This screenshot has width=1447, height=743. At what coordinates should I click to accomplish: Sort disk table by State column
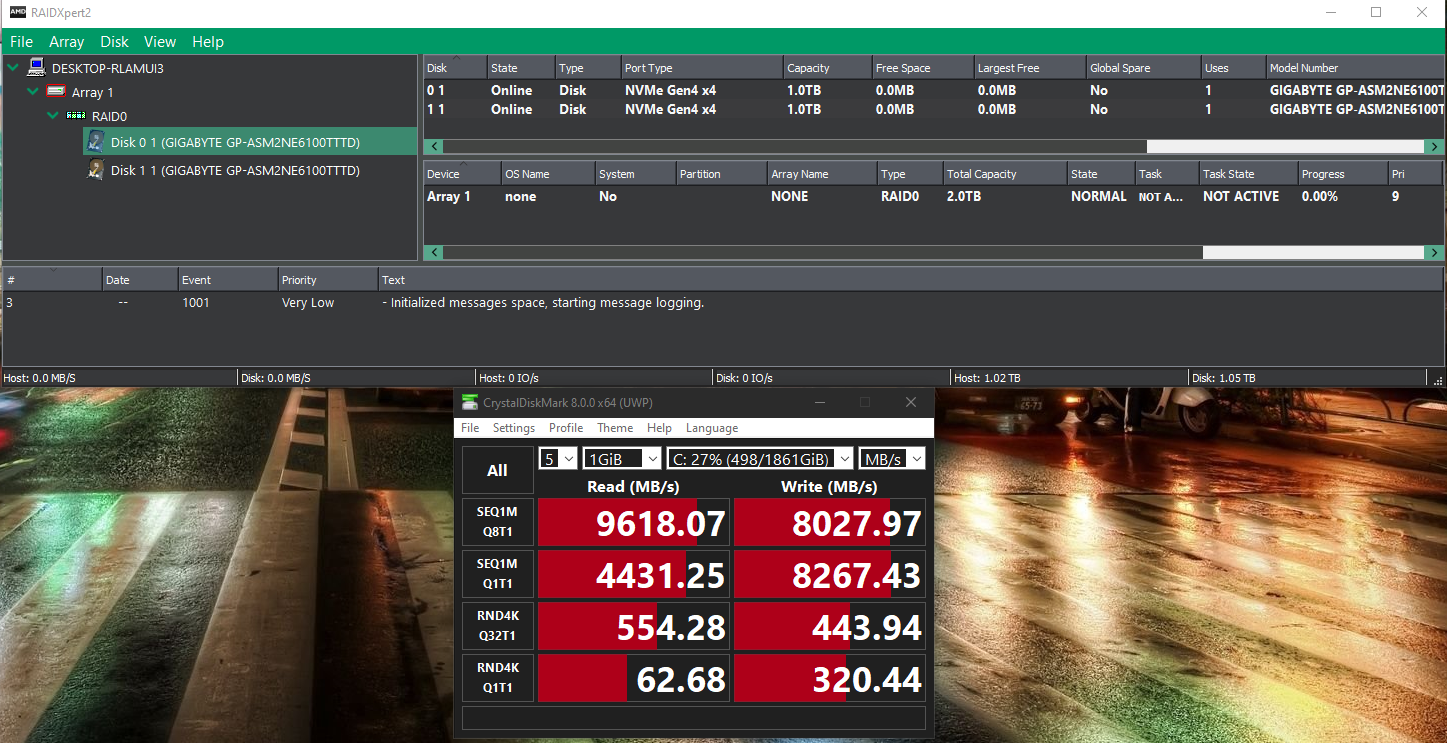tap(521, 68)
